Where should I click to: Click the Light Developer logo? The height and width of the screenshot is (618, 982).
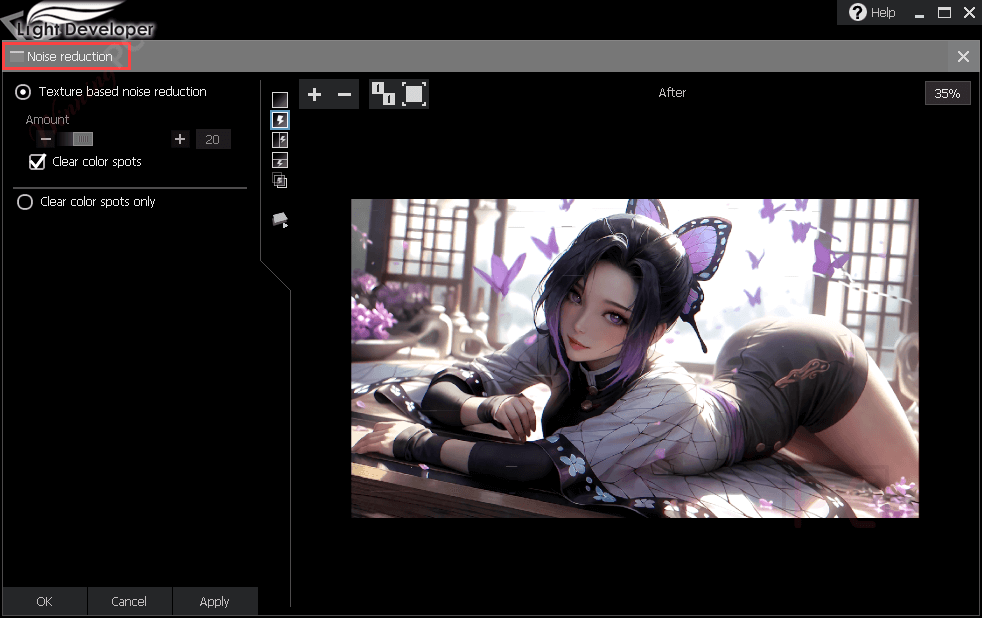click(x=80, y=21)
